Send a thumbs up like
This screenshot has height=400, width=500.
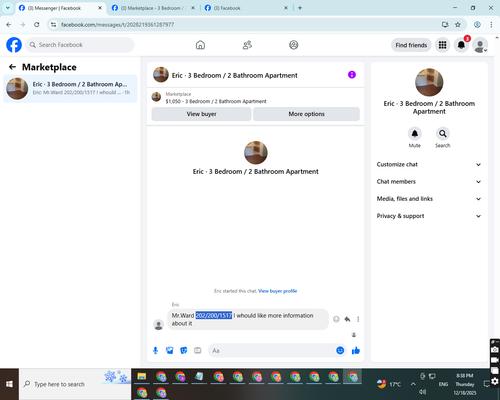(356, 350)
